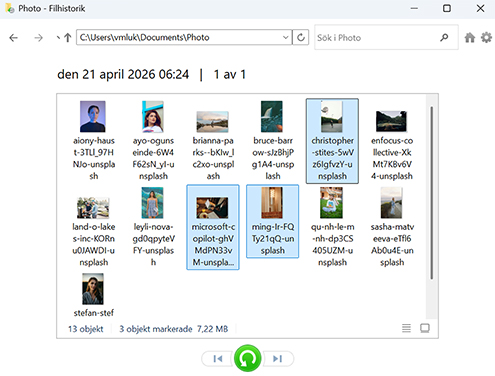Click the file name text enfocus-collective-XkMt7KBv6V4-unsplash
This screenshot has height=376, width=495.
pyautogui.click(x=392, y=158)
